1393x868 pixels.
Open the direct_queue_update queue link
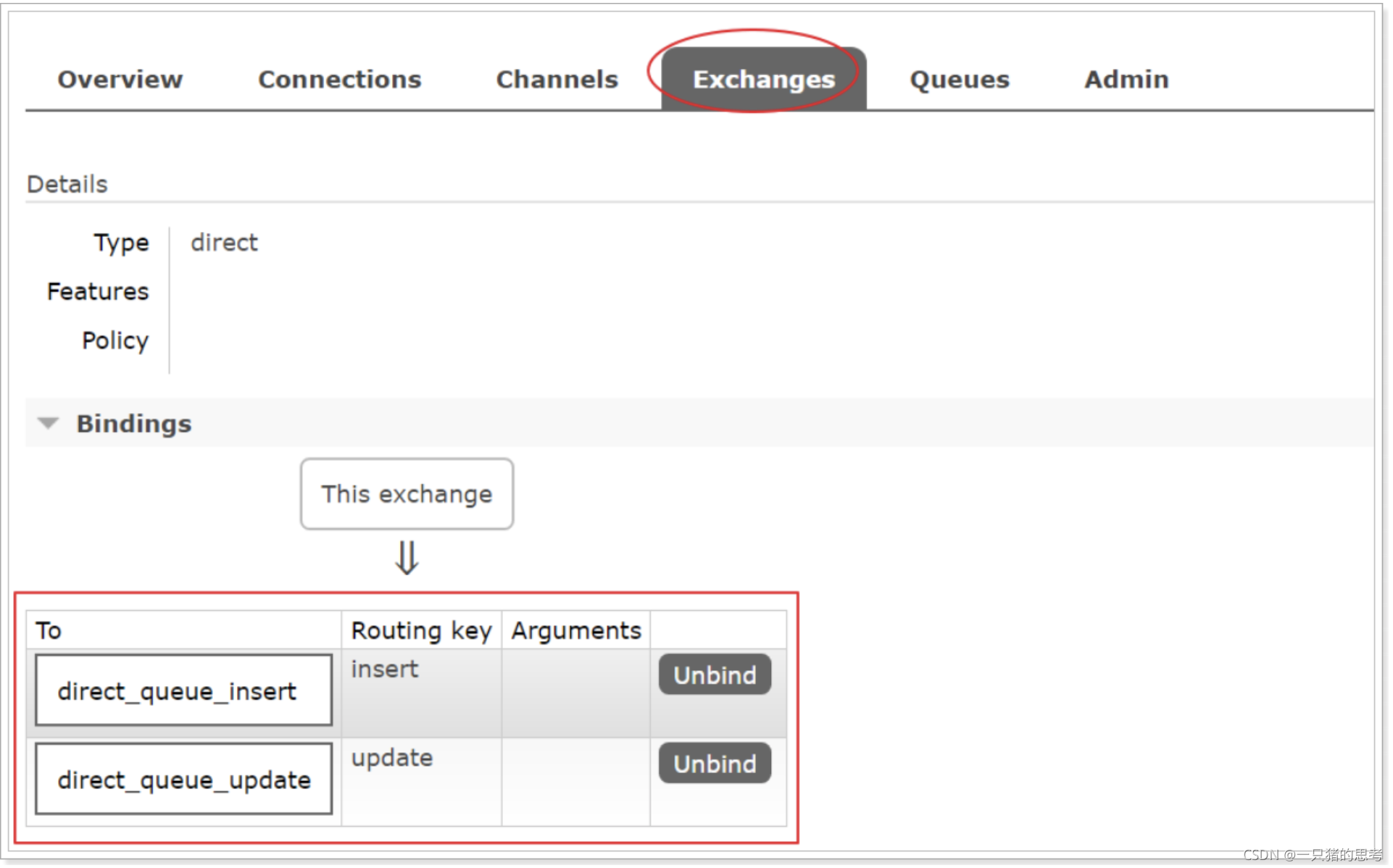pyautogui.click(x=184, y=780)
